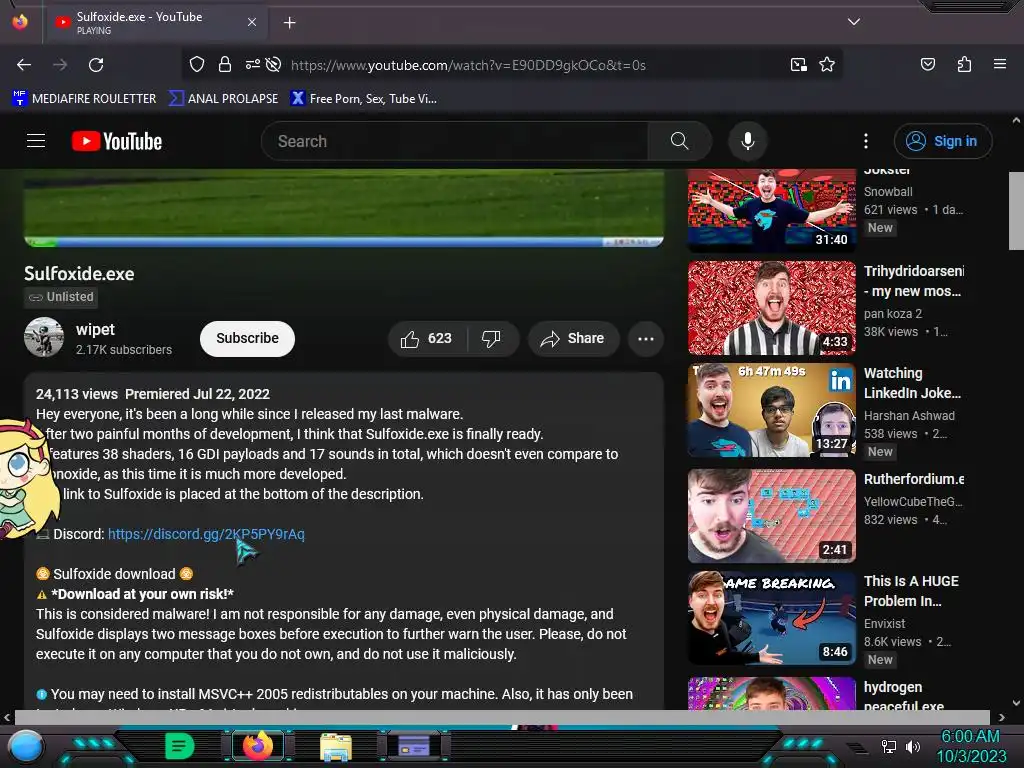Open the Rutherfordium.exe video thumbnail 2:41
This screenshot has width=1024, height=768.
click(771, 515)
